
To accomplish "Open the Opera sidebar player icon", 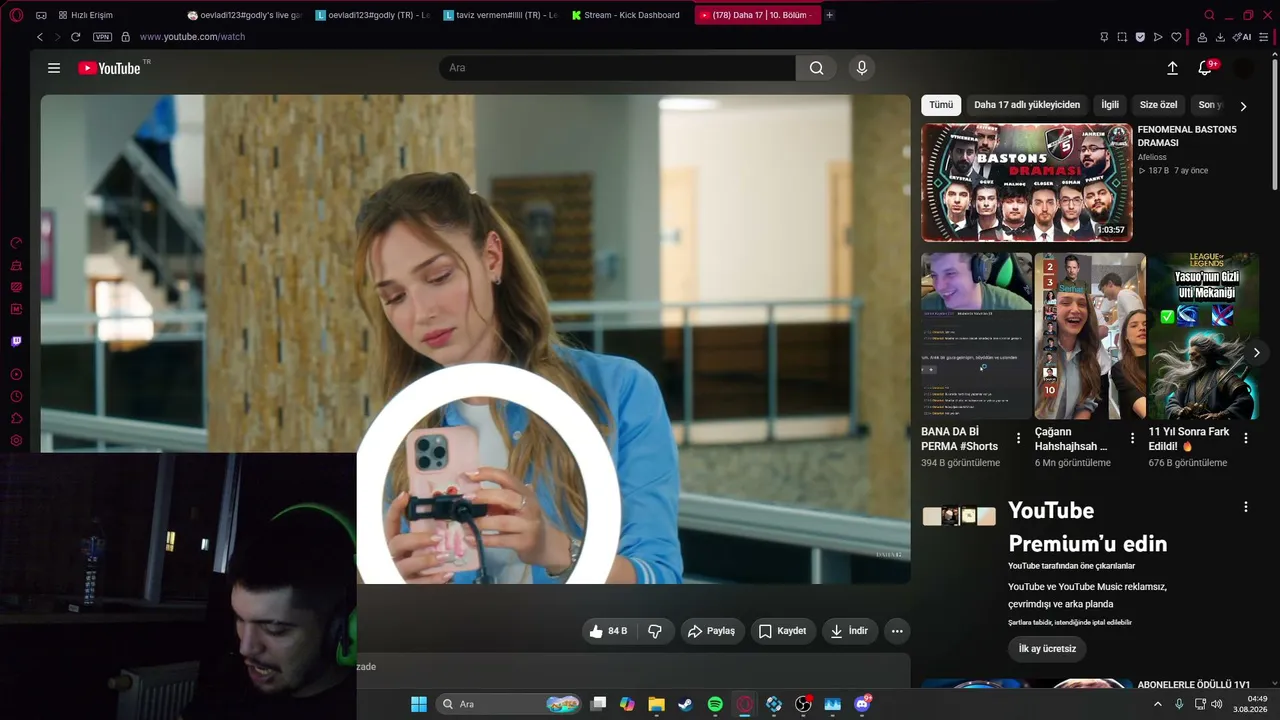I will [16, 375].
